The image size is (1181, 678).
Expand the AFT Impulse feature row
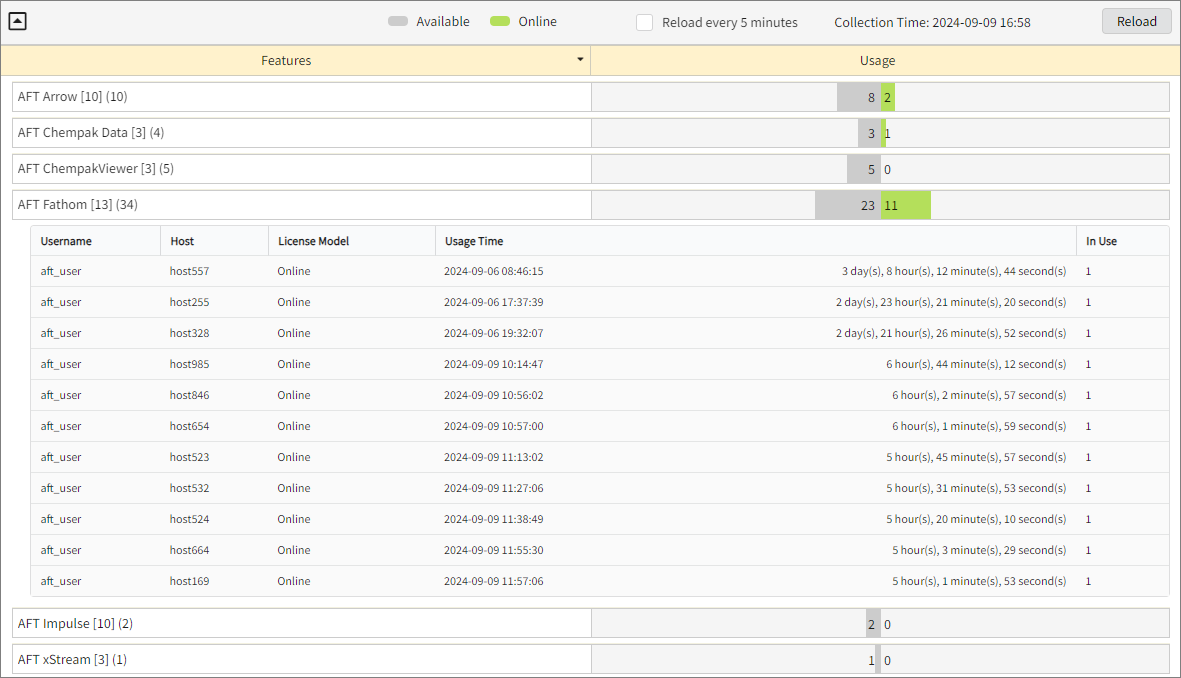pyautogui.click(x=300, y=623)
